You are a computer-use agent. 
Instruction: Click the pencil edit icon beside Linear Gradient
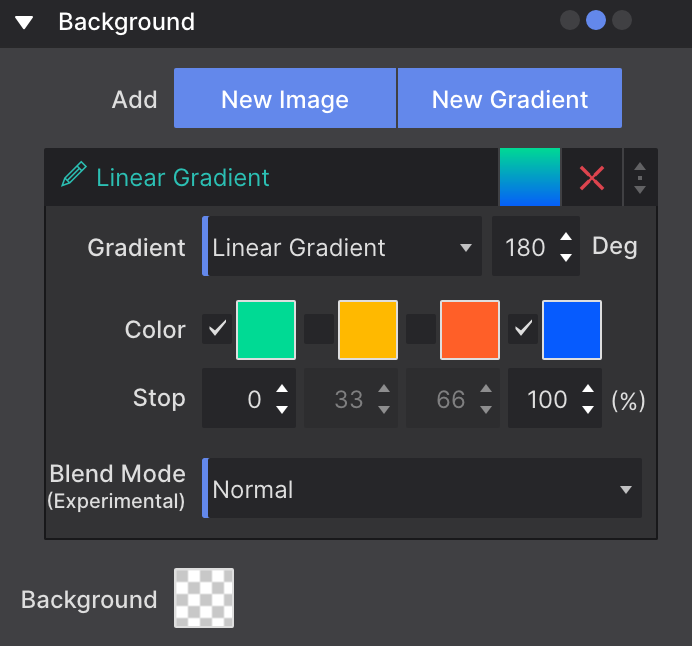coord(73,177)
